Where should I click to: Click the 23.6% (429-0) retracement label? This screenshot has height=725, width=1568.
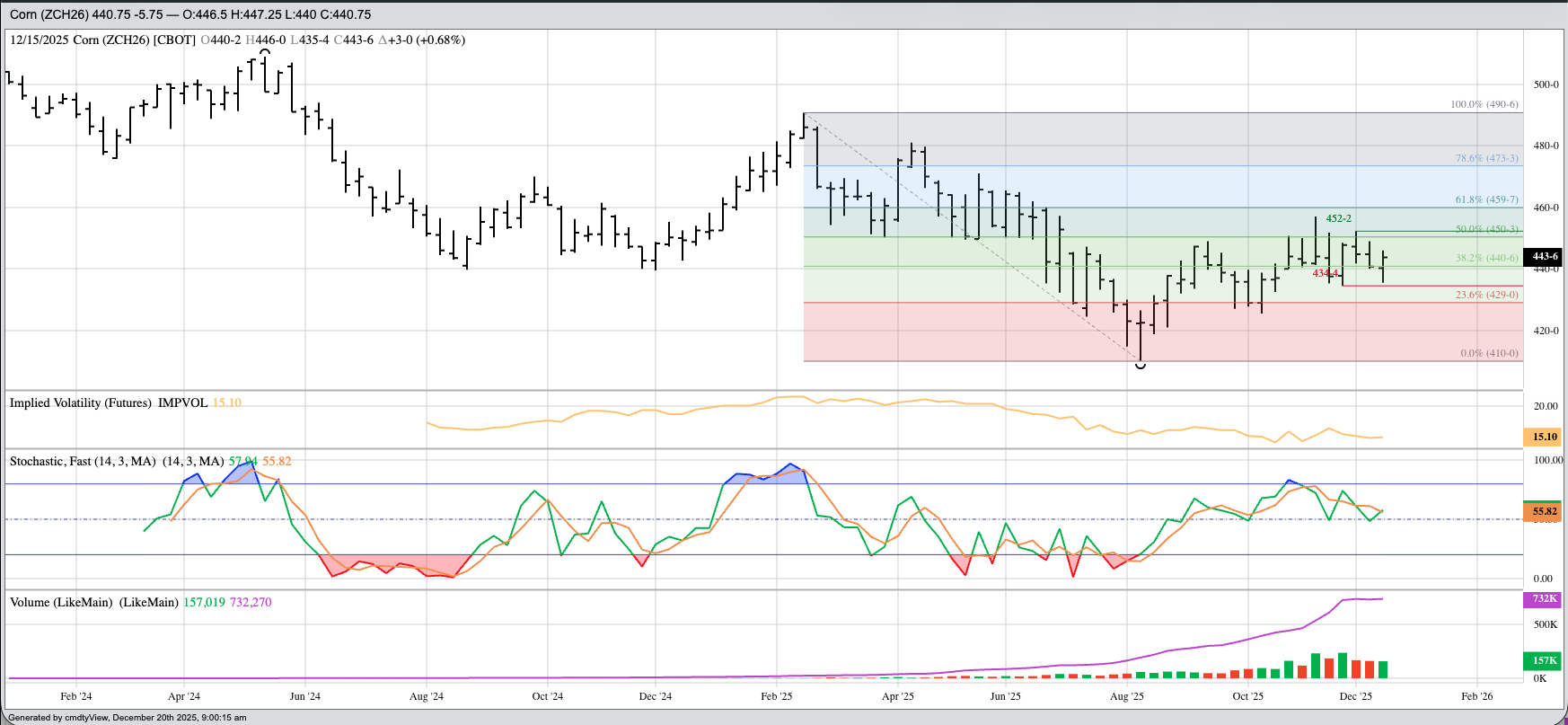click(x=1486, y=295)
